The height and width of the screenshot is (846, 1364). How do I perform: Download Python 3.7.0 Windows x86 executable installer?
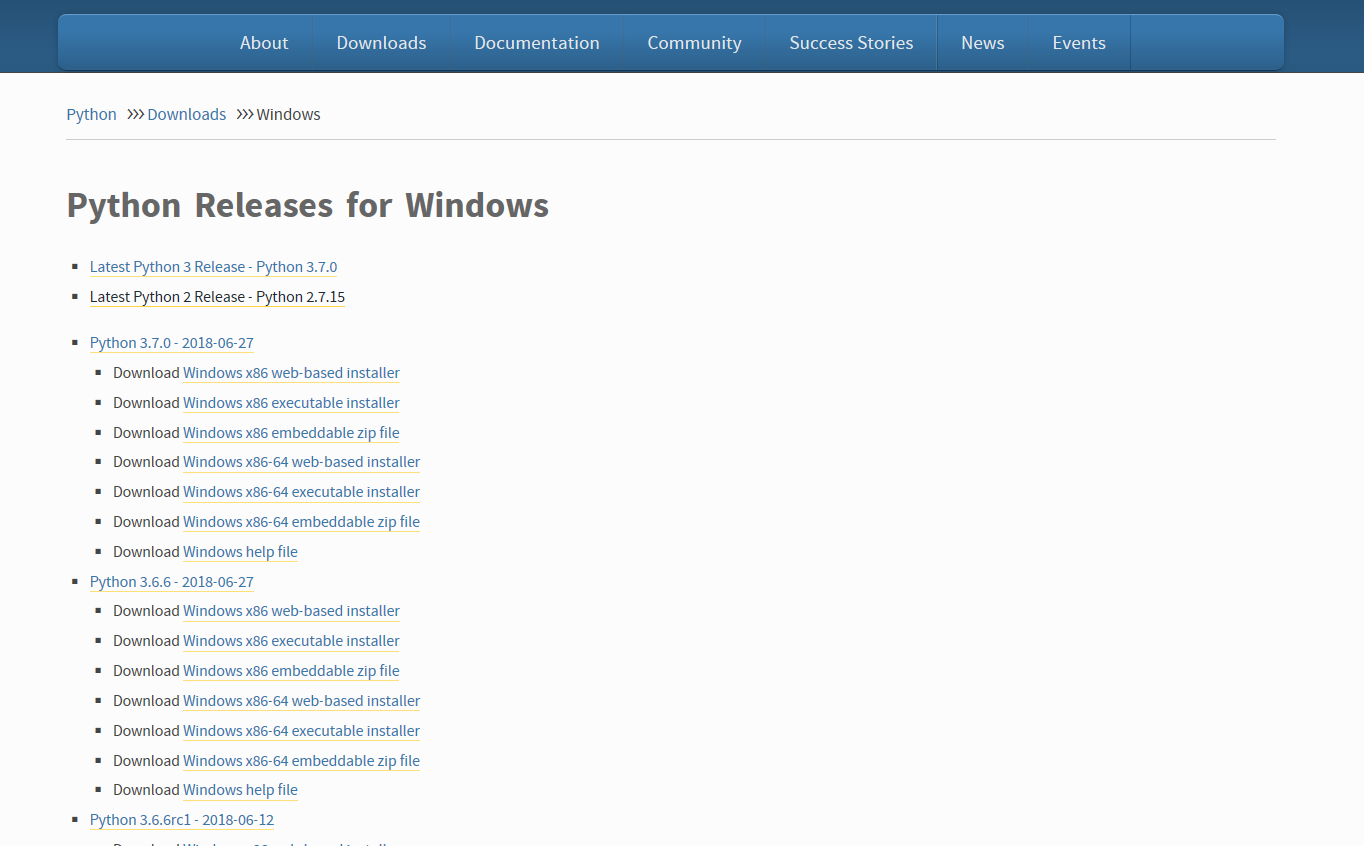291,403
